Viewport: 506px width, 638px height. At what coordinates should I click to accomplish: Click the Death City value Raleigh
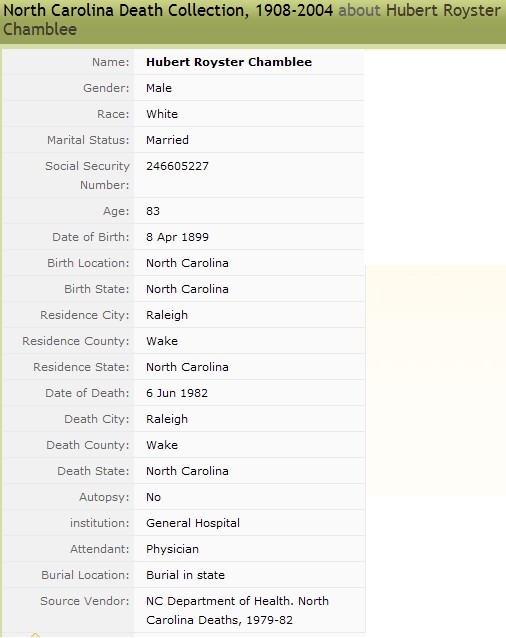click(x=167, y=419)
